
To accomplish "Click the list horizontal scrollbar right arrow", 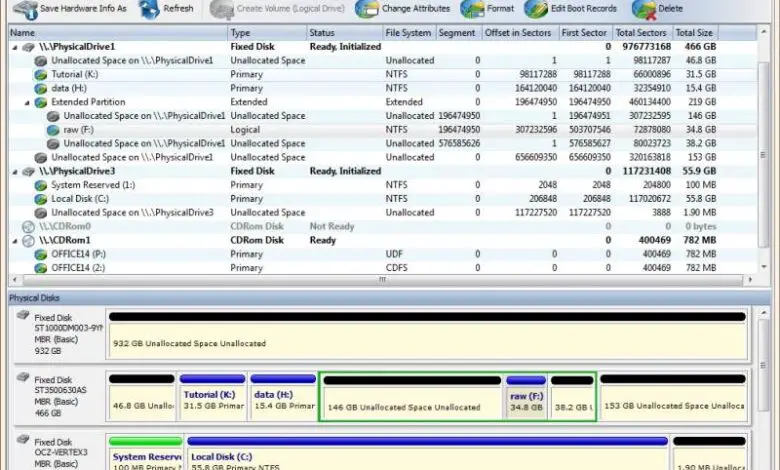I will [750, 280].
